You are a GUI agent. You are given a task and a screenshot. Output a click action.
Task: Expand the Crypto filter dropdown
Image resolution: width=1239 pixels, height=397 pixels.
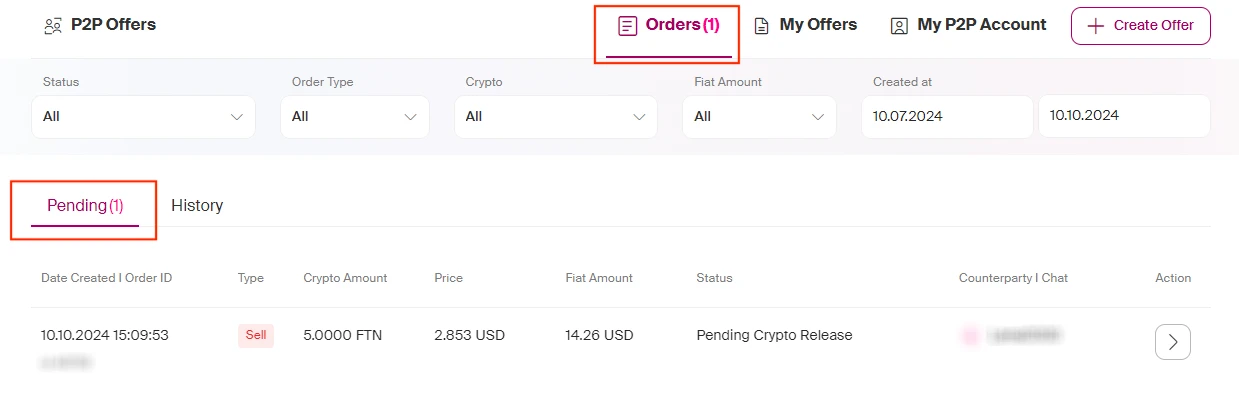[x=556, y=117]
